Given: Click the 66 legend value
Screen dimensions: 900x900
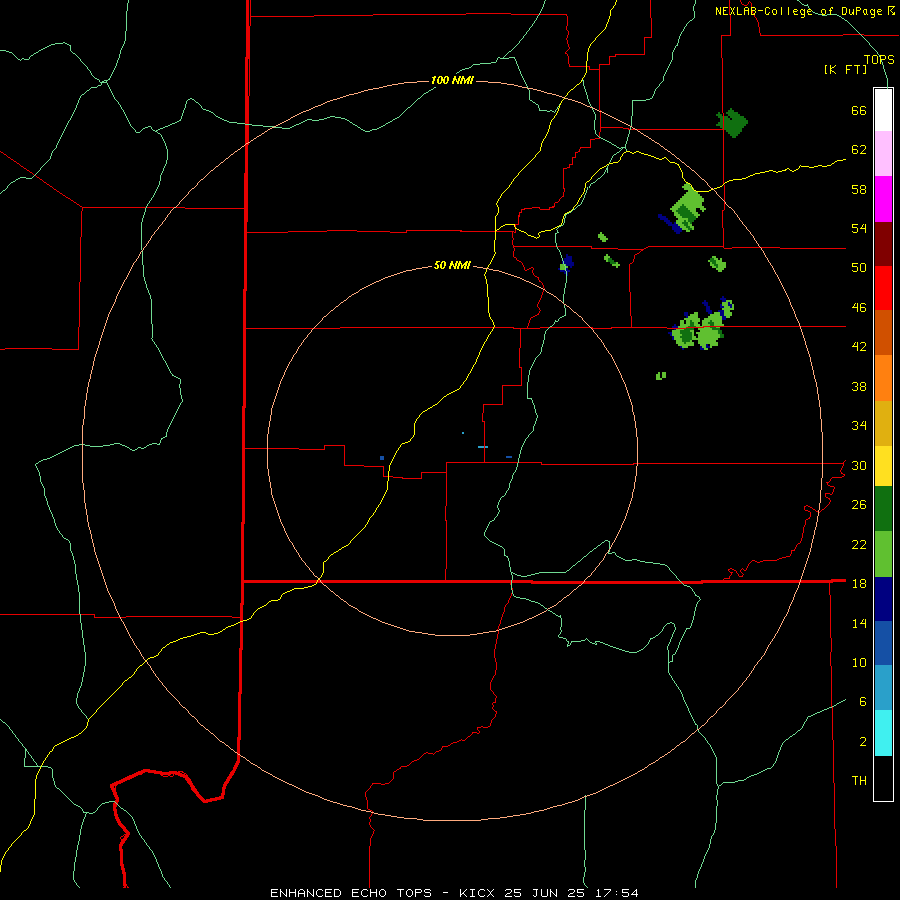Looking at the screenshot, I should [x=859, y=110].
